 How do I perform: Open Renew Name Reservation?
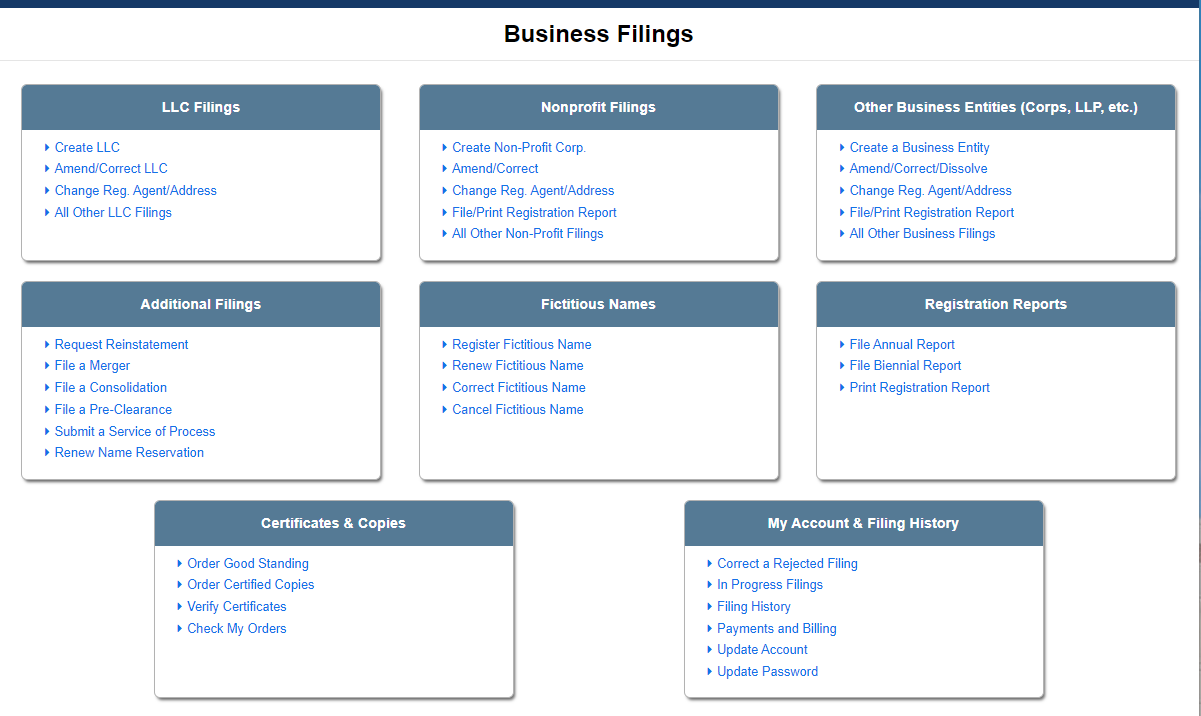pyautogui.click(x=128, y=452)
